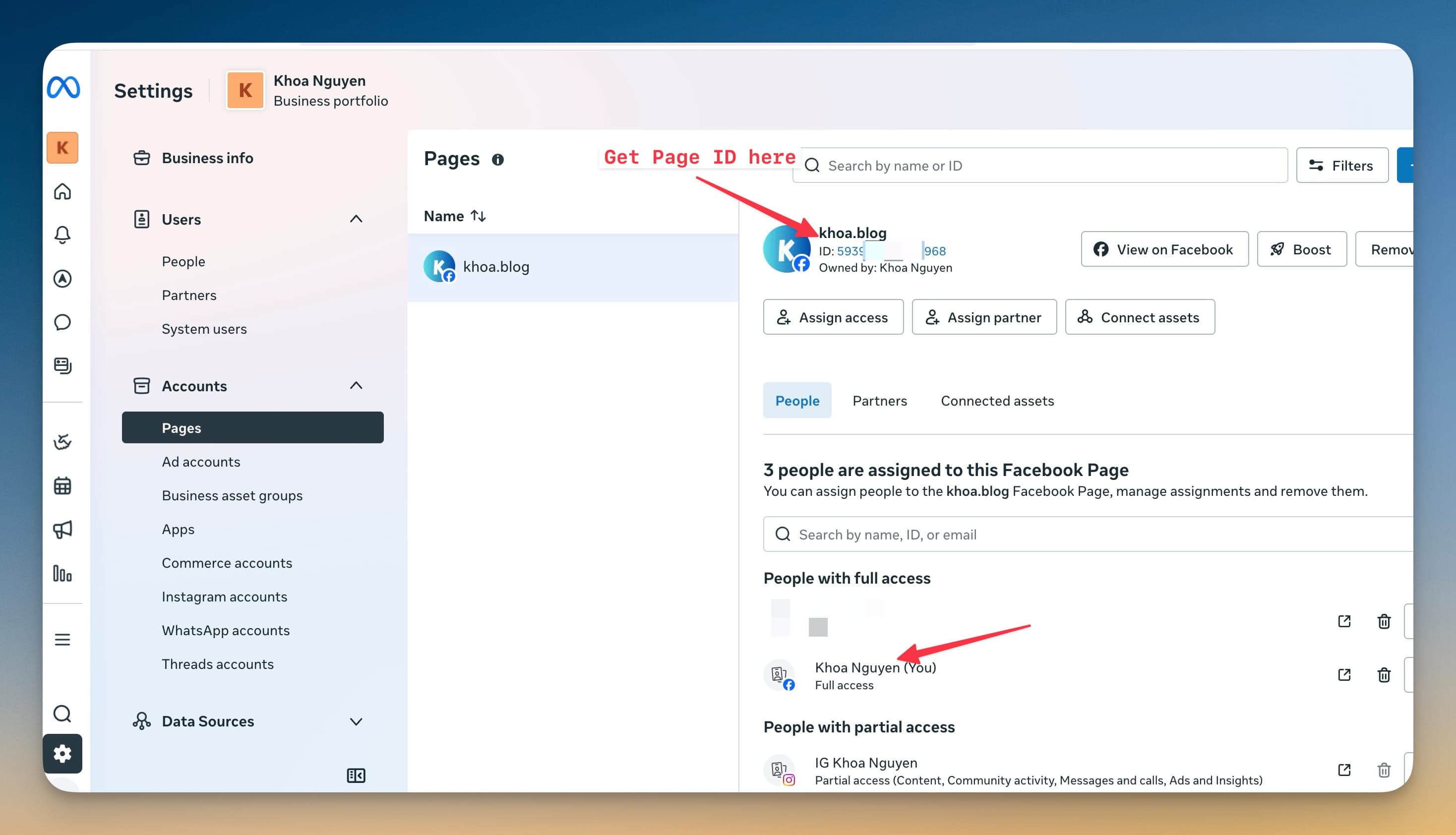Open the All tools hamburger menu

pyautogui.click(x=62, y=640)
